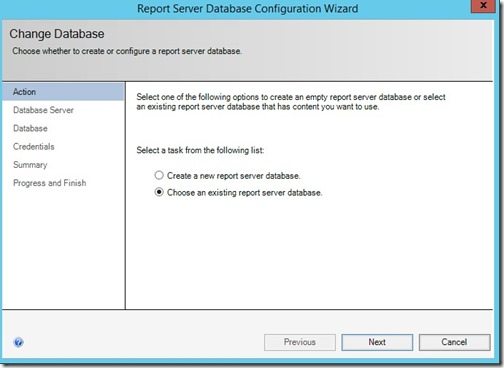This screenshot has width=504, height=368.
Task: Open the Database step in sidebar
Action: pos(30,128)
